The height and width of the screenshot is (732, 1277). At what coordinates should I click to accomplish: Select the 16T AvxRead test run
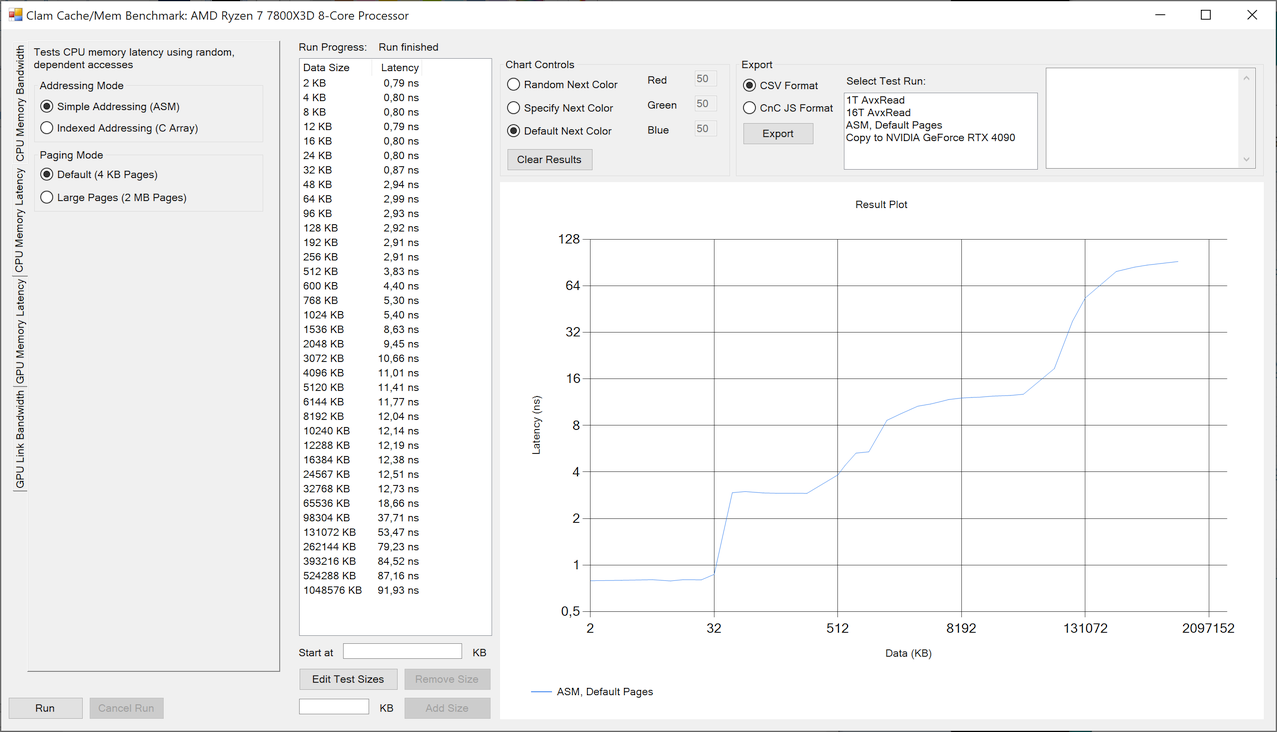coord(878,113)
